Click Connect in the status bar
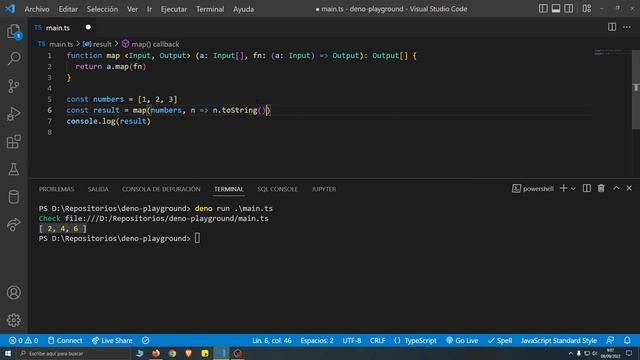The width and height of the screenshot is (640, 360). pyautogui.click(x=65, y=340)
